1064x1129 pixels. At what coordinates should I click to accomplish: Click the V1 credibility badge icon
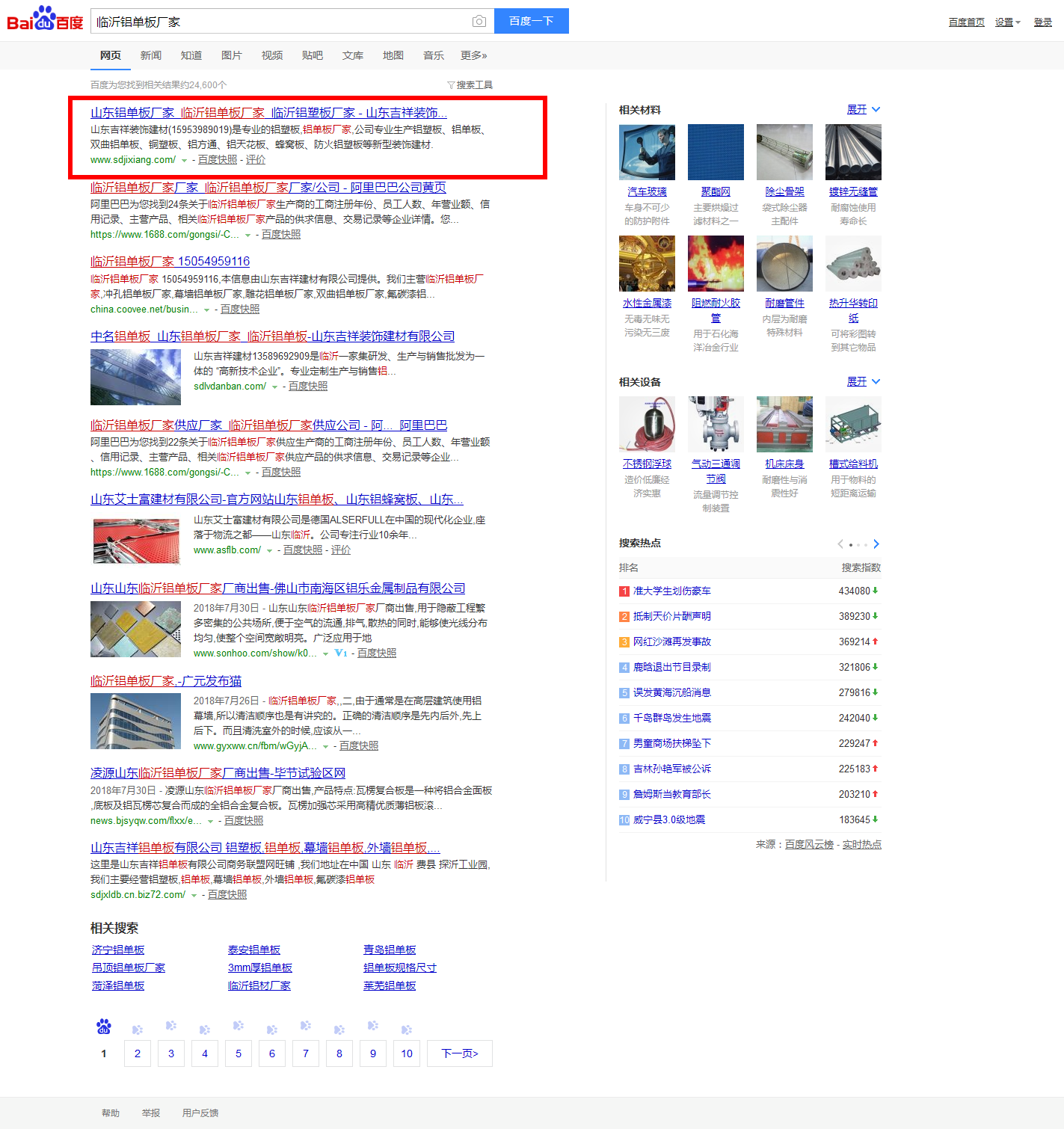click(341, 653)
